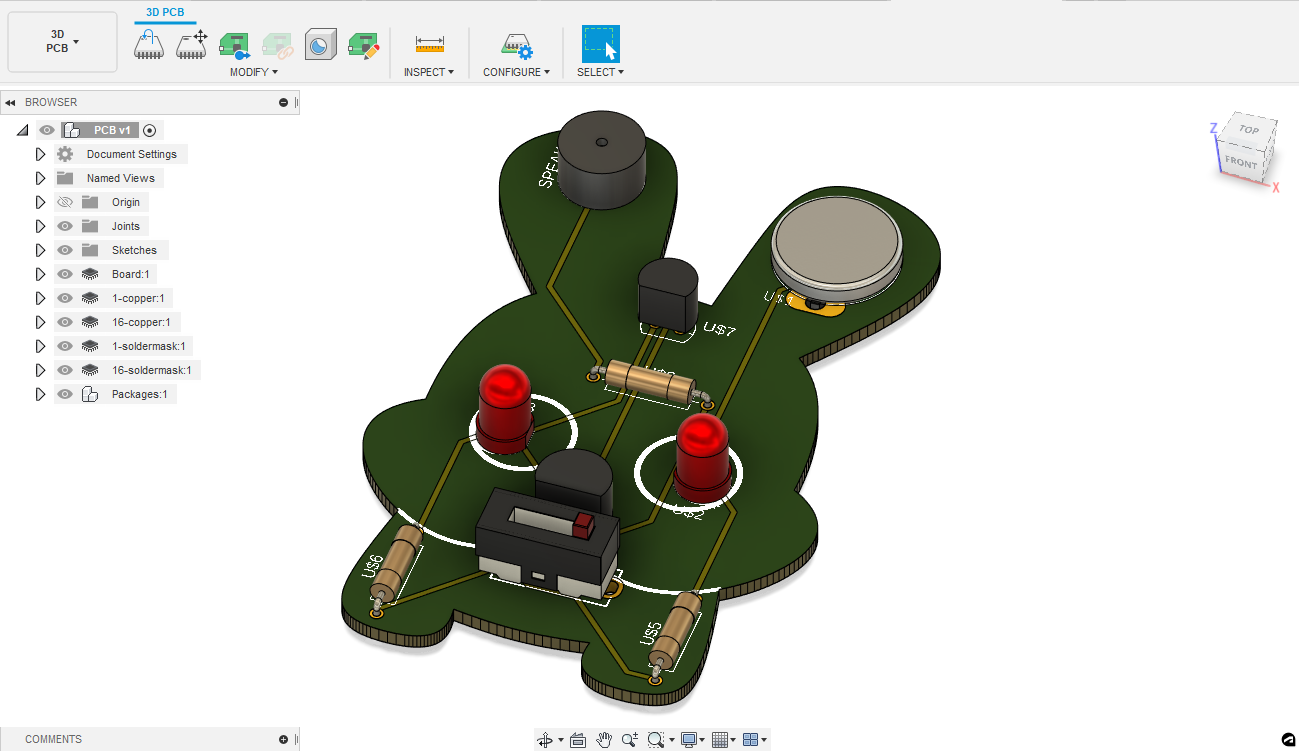Hide Packages:1 using its eye icon
1299x751 pixels.
(65, 393)
